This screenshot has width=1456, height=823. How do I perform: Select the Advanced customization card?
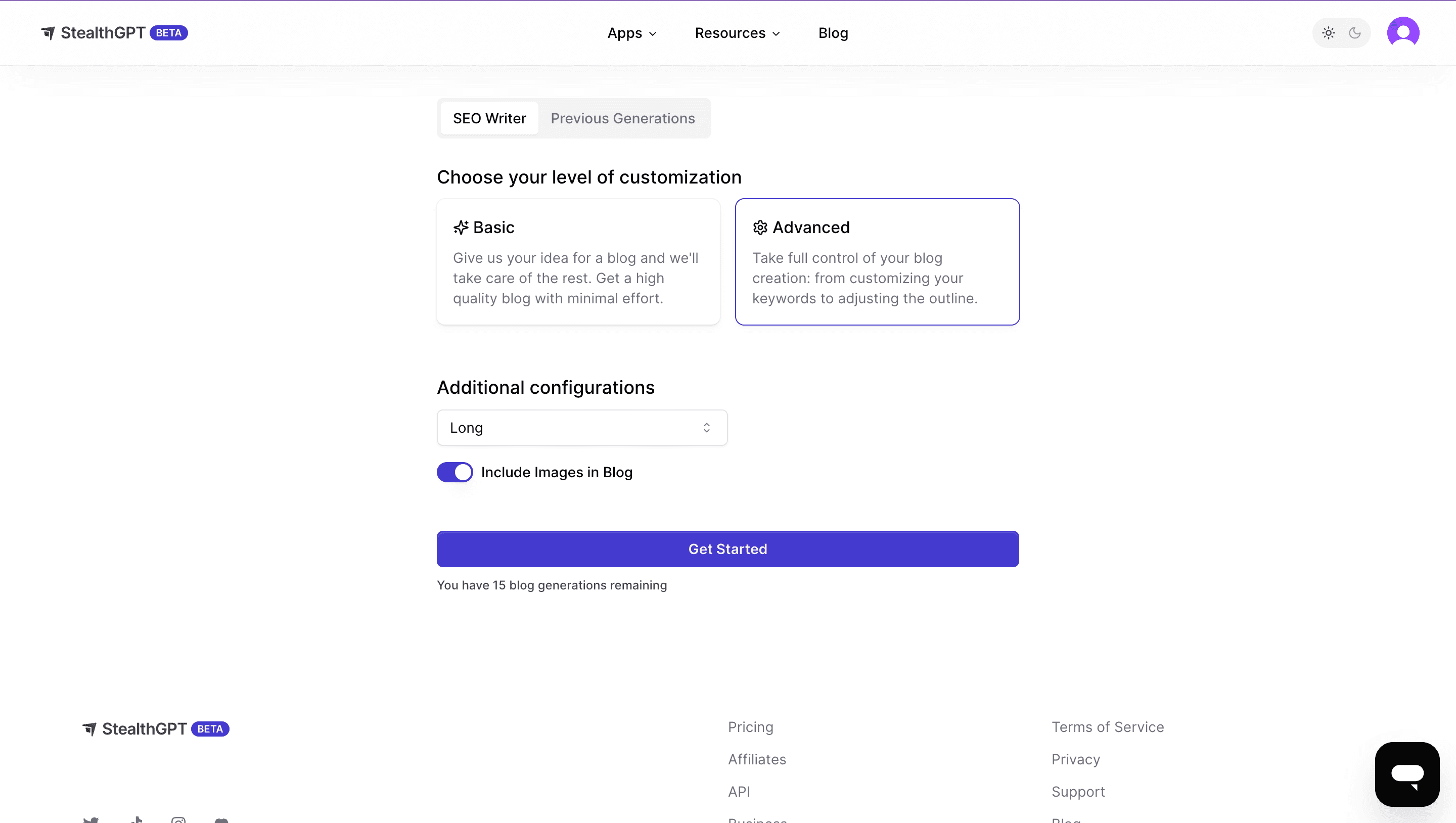pos(877,262)
